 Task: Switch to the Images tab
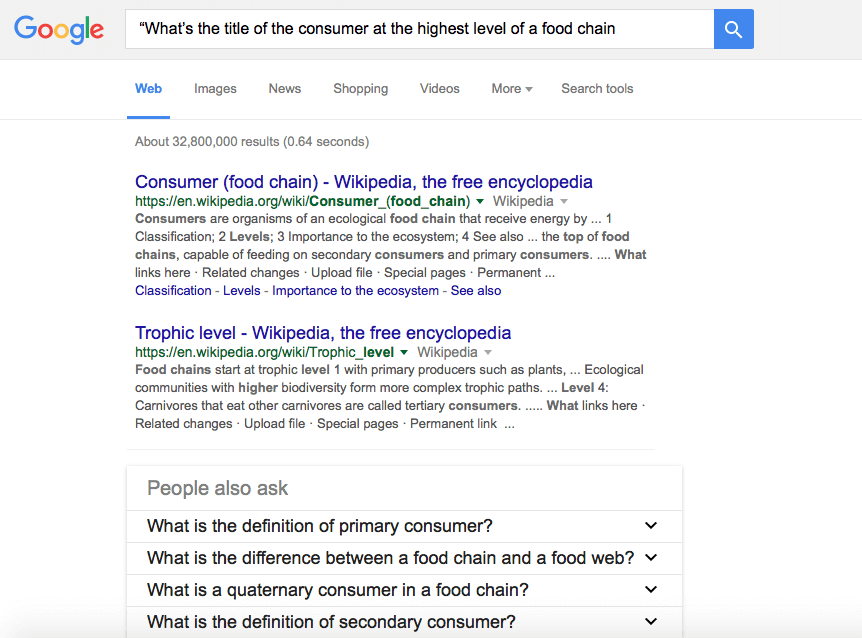(215, 89)
